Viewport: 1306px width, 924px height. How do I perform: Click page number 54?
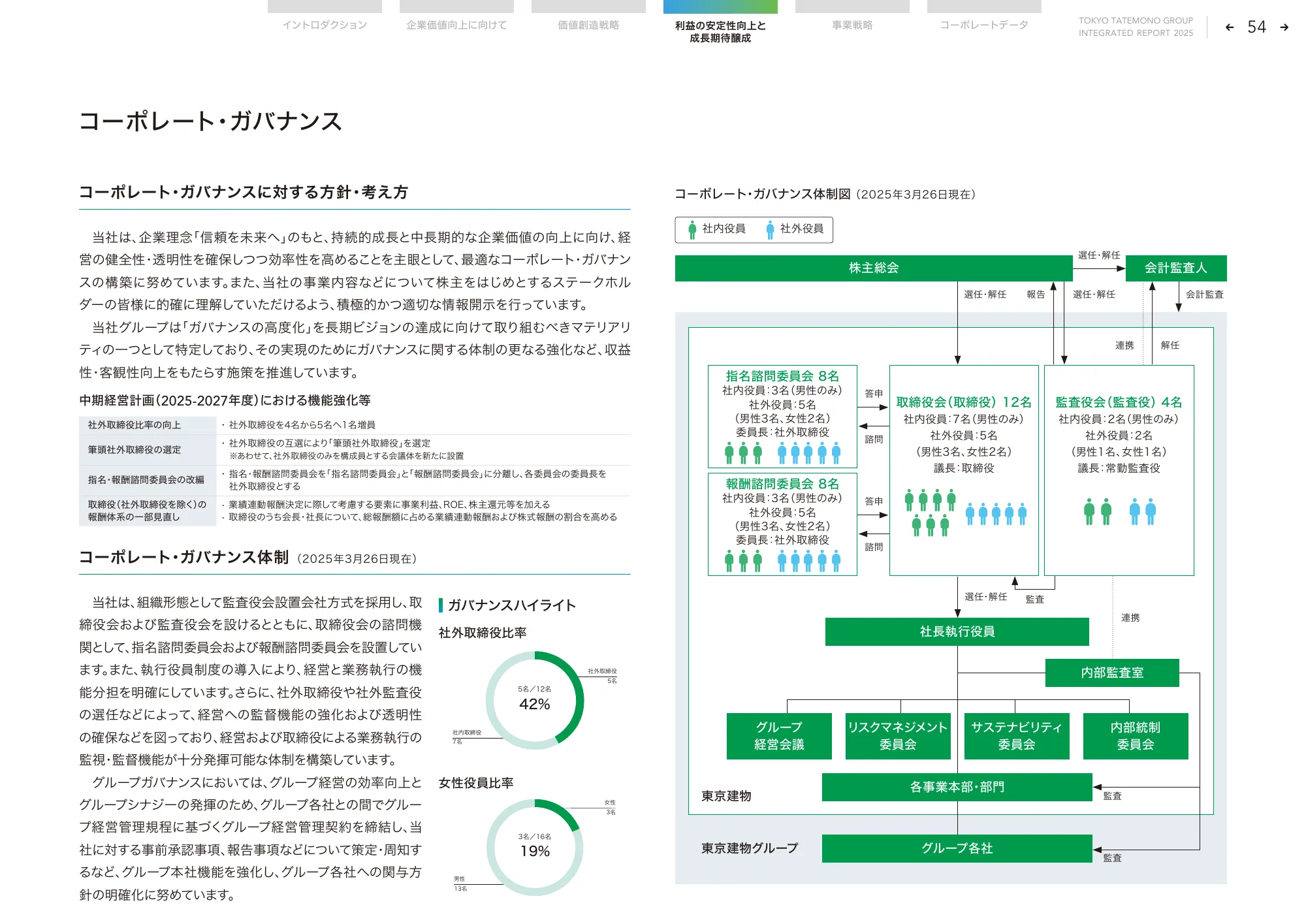1256,27
